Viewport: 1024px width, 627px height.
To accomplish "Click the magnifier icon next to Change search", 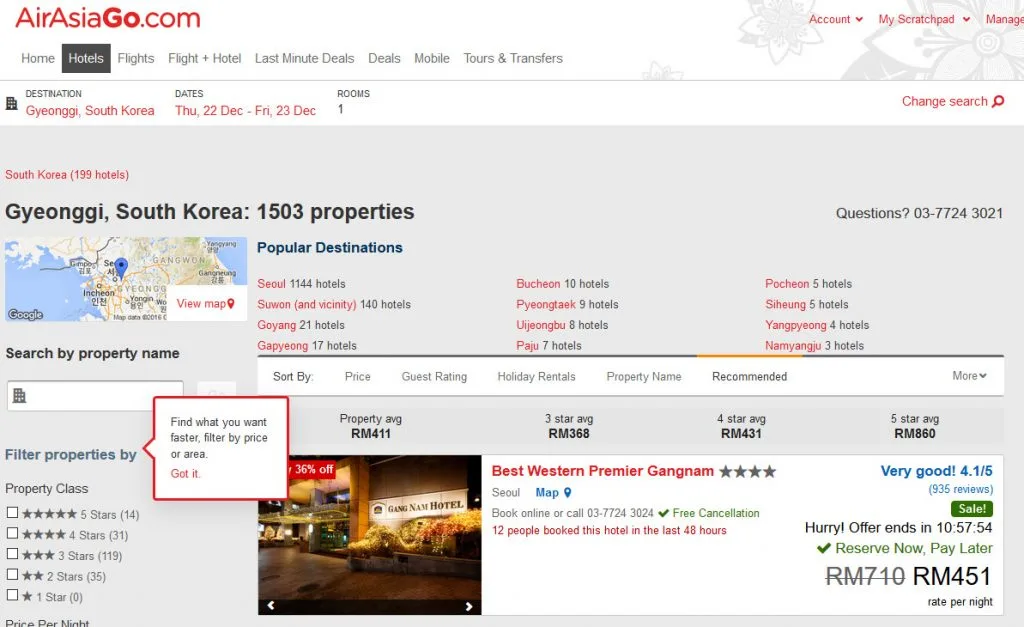I will 997,101.
